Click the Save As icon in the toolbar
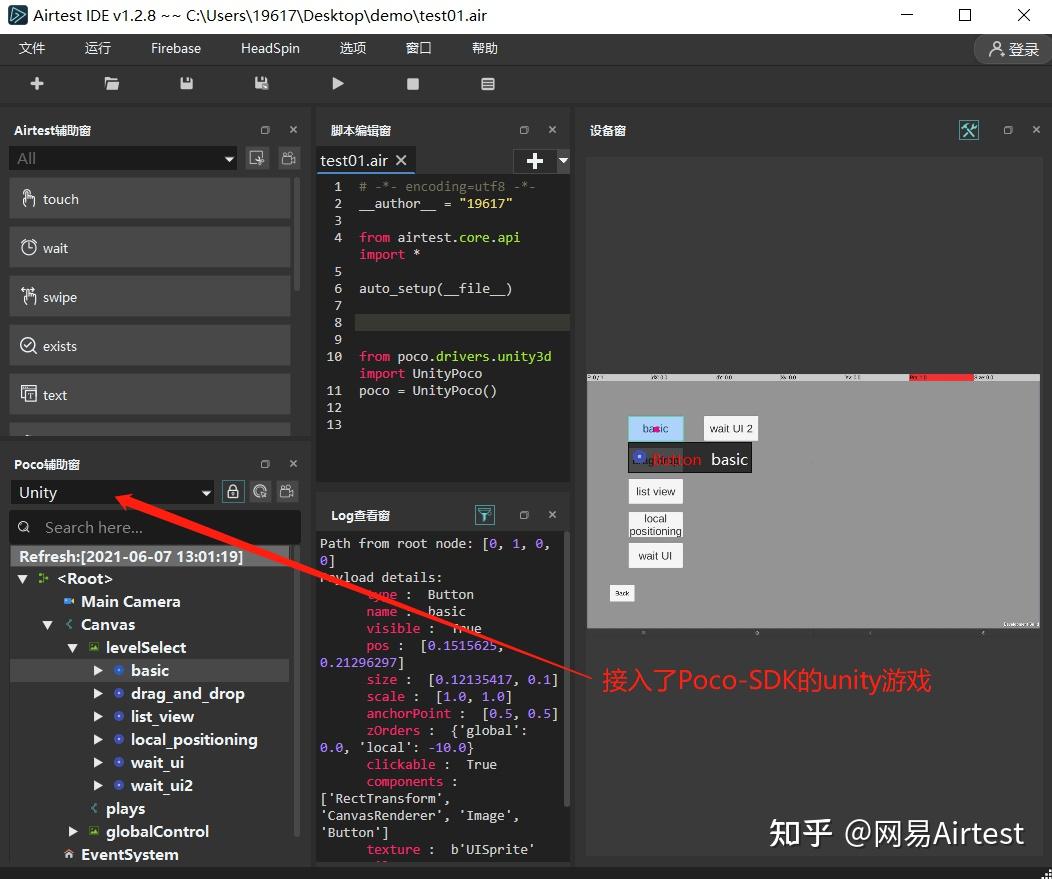This screenshot has width=1052, height=879. tap(261, 84)
